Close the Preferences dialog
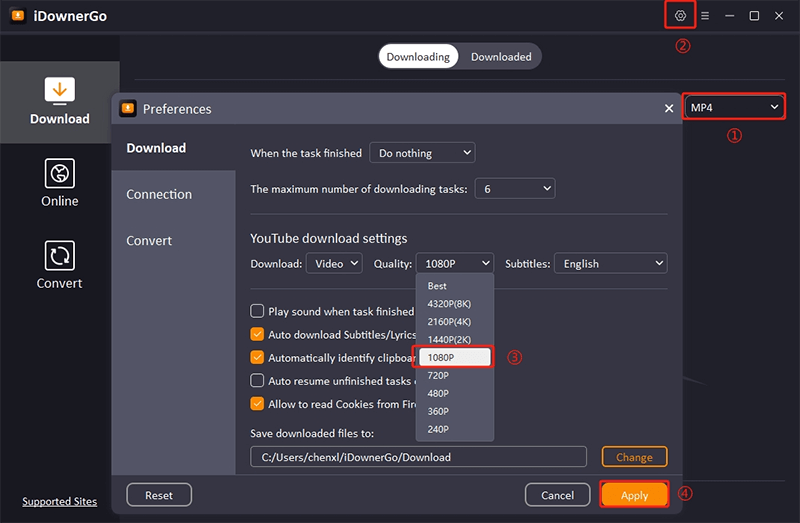800x523 pixels. tap(669, 108)
